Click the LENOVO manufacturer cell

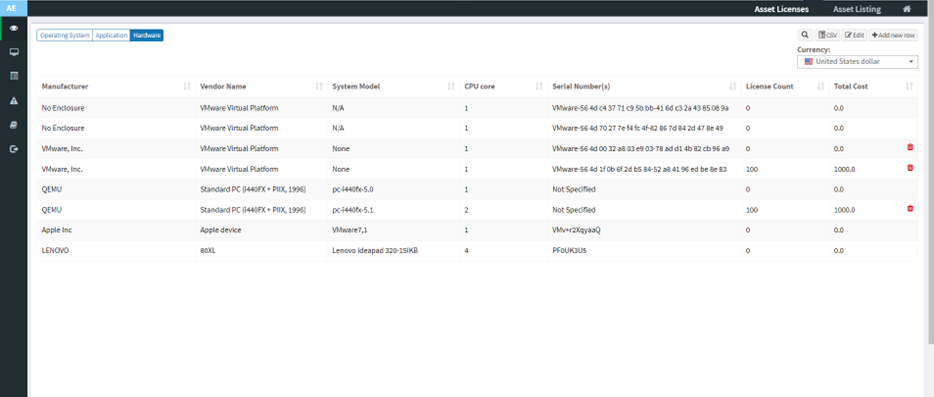[116, 250]
